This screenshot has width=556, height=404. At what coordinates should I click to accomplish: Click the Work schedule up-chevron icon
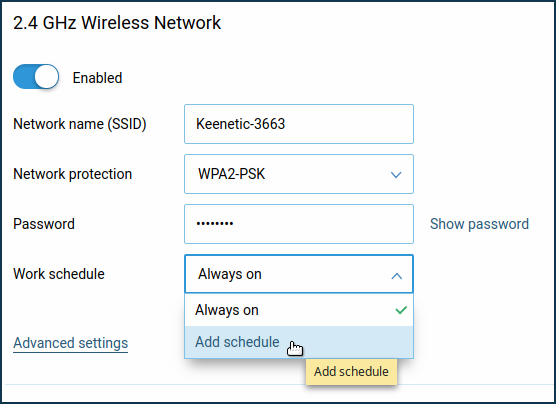point(397,276)
